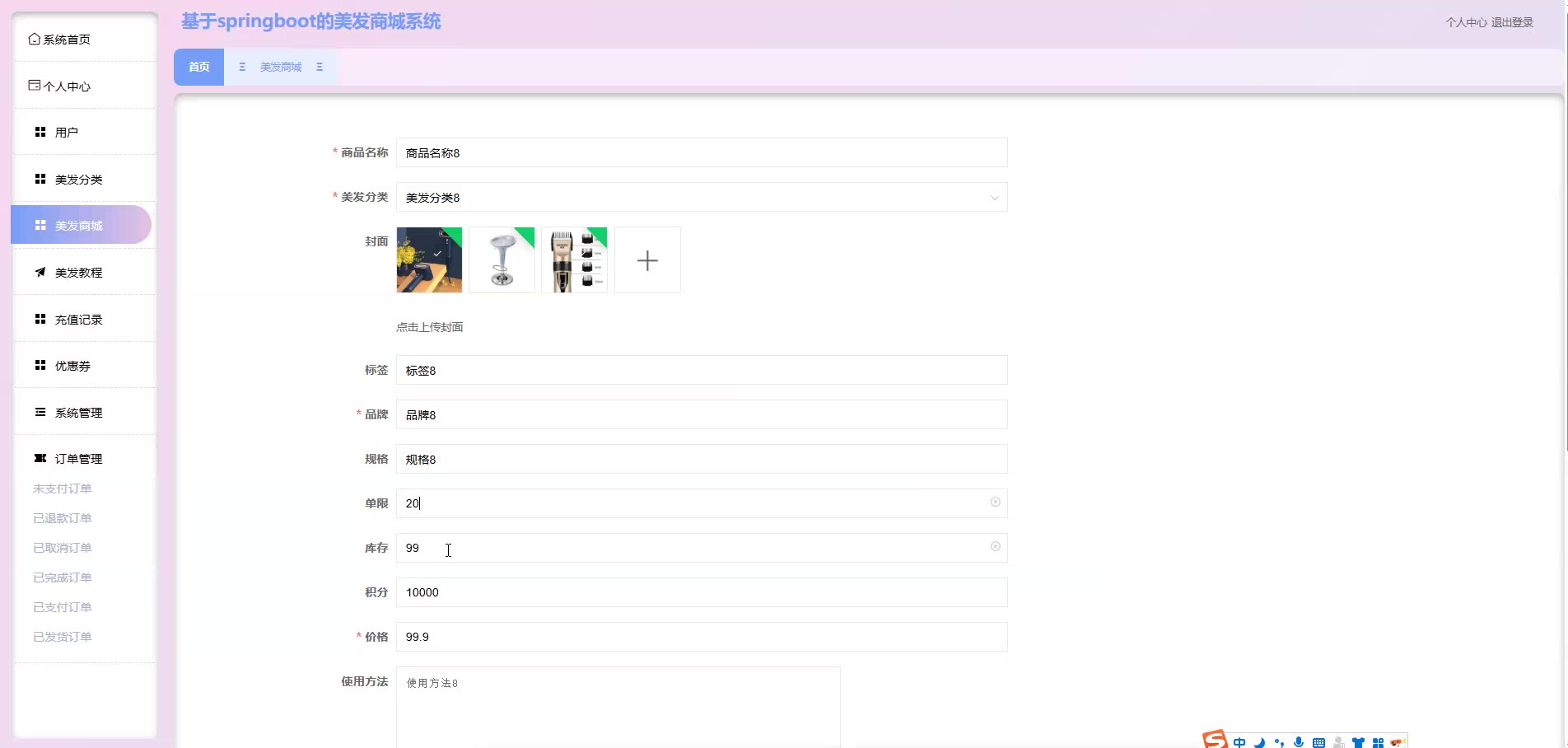Click the microphone voice input icon
Viewport: 1568px width, 748px height.
coord(1299,742)
